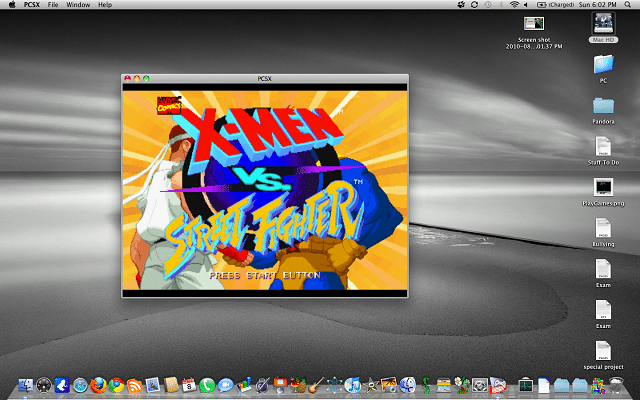Select the PC folder on desktop
The height and width of the screenshot is (400, 640).
(x=603, y=64)
